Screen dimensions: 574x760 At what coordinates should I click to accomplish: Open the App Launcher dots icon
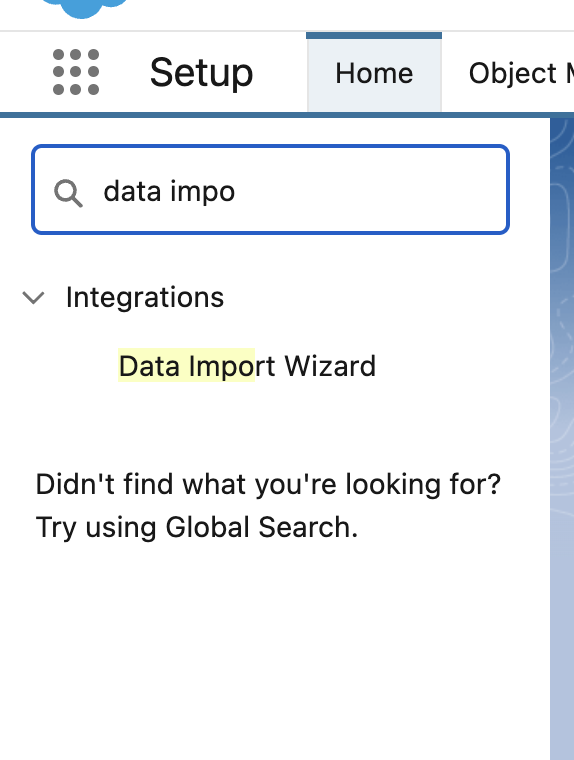point(76,72)
